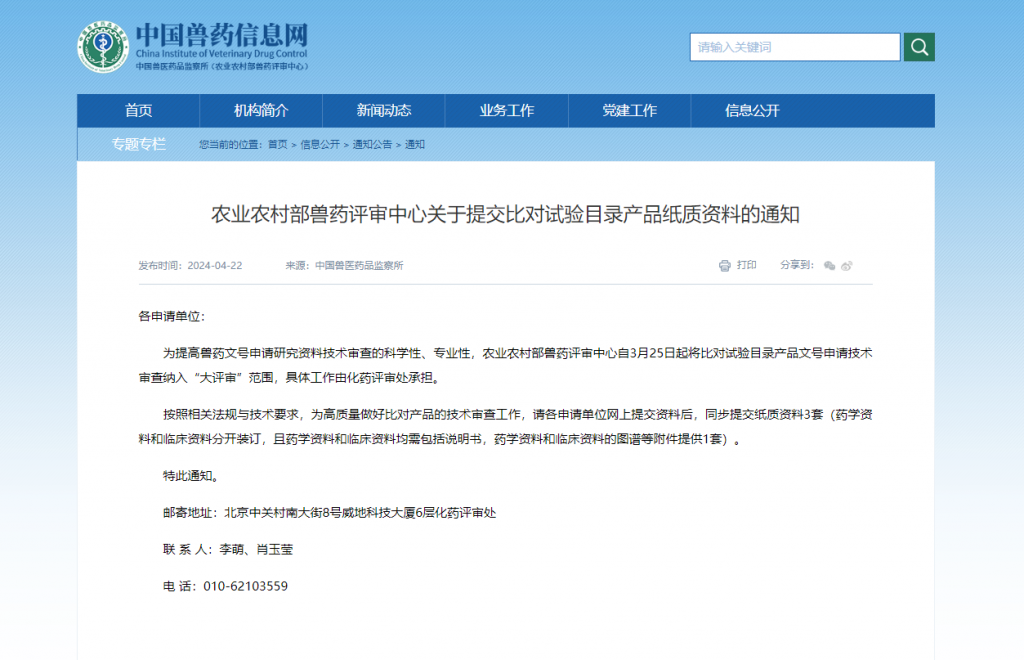Screen dimensions: 1024x660
Task: Open the 首页 navigation menu item
Action: [139, 111]
